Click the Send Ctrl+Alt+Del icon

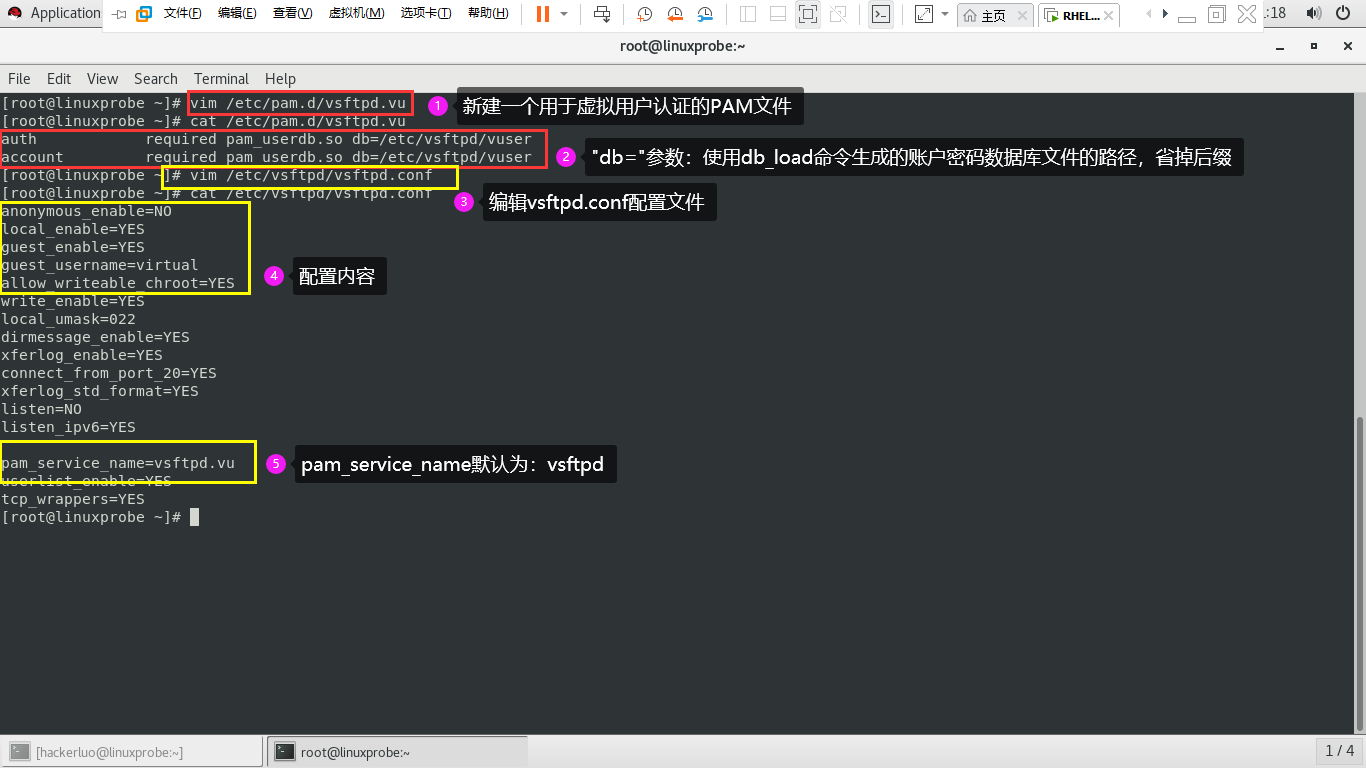pos(602,14)
